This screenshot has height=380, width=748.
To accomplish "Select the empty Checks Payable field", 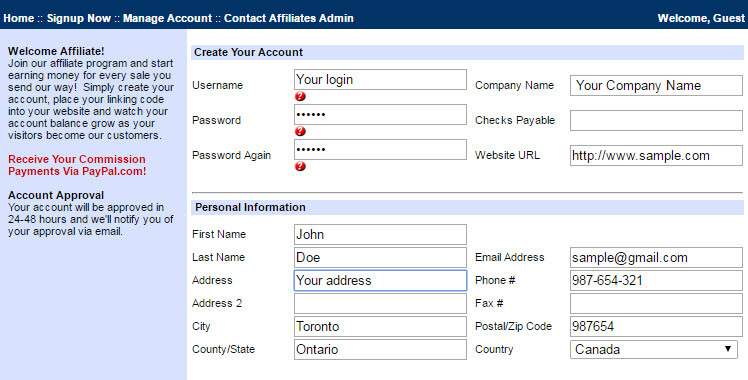I will pyautogui.click(x=656, y=121).
